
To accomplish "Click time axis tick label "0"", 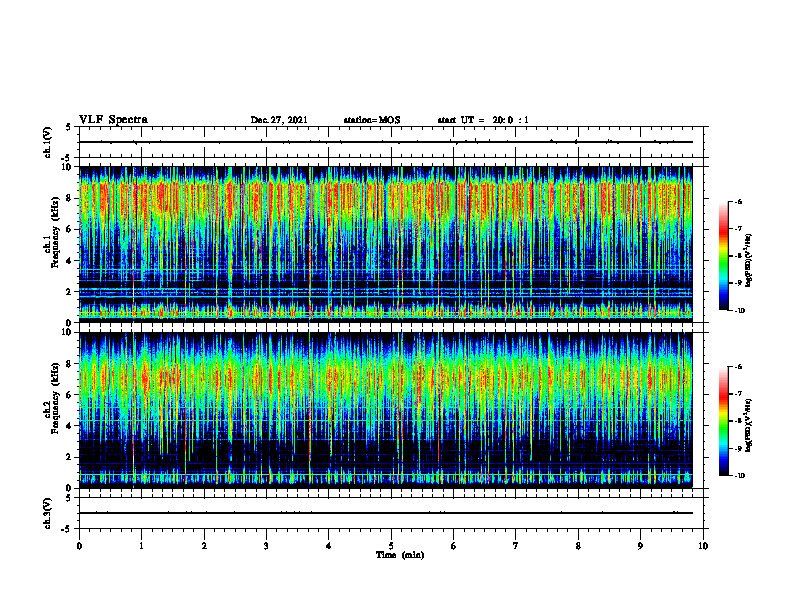I will 79,546.
